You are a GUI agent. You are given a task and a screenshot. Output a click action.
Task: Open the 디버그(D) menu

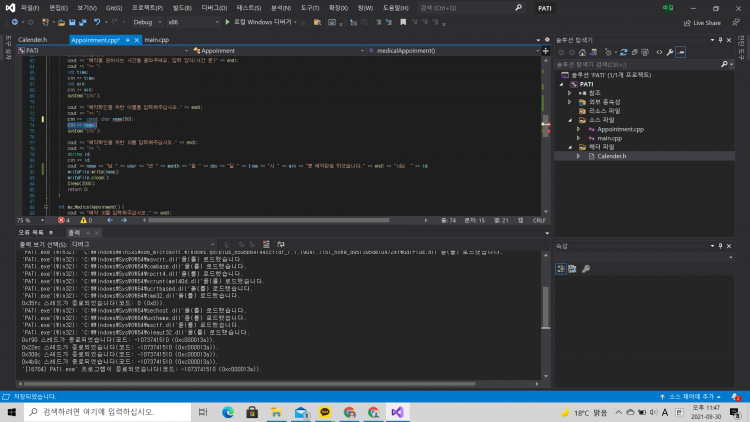pyautogui.click(x=214, y=8)
